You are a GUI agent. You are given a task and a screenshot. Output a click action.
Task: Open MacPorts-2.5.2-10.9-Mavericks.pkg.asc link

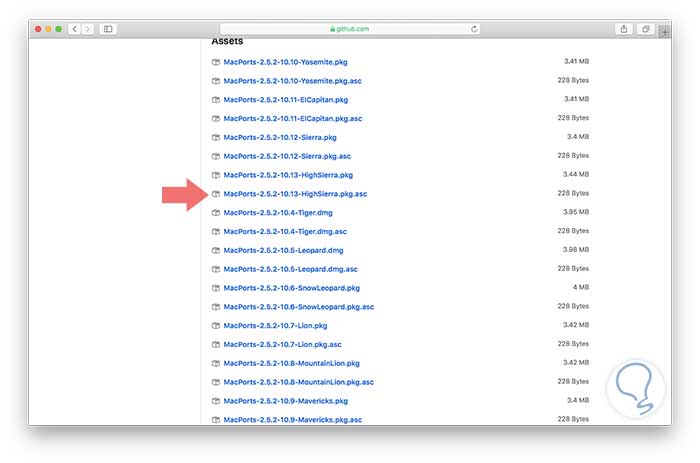point(293,420)
